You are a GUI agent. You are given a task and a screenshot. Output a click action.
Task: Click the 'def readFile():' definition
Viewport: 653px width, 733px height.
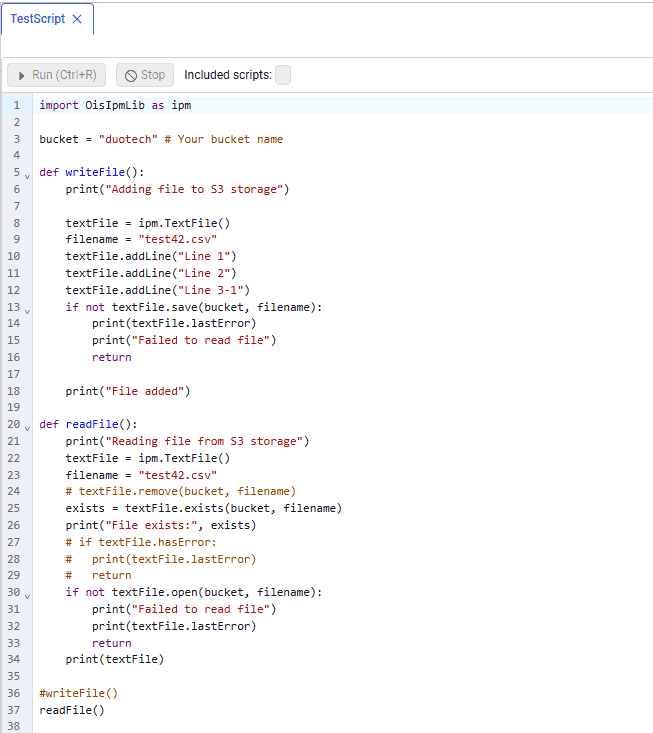pos(88,424)
